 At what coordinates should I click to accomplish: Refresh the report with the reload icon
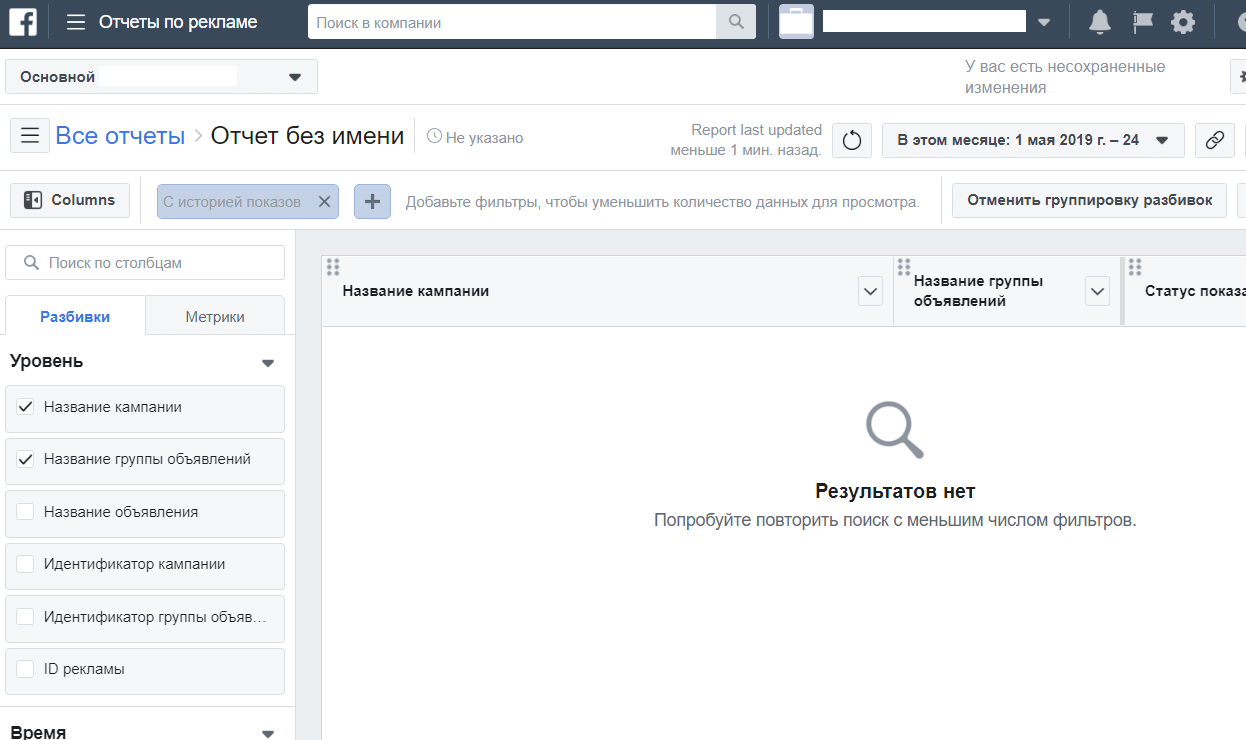[x=852, y=140]
